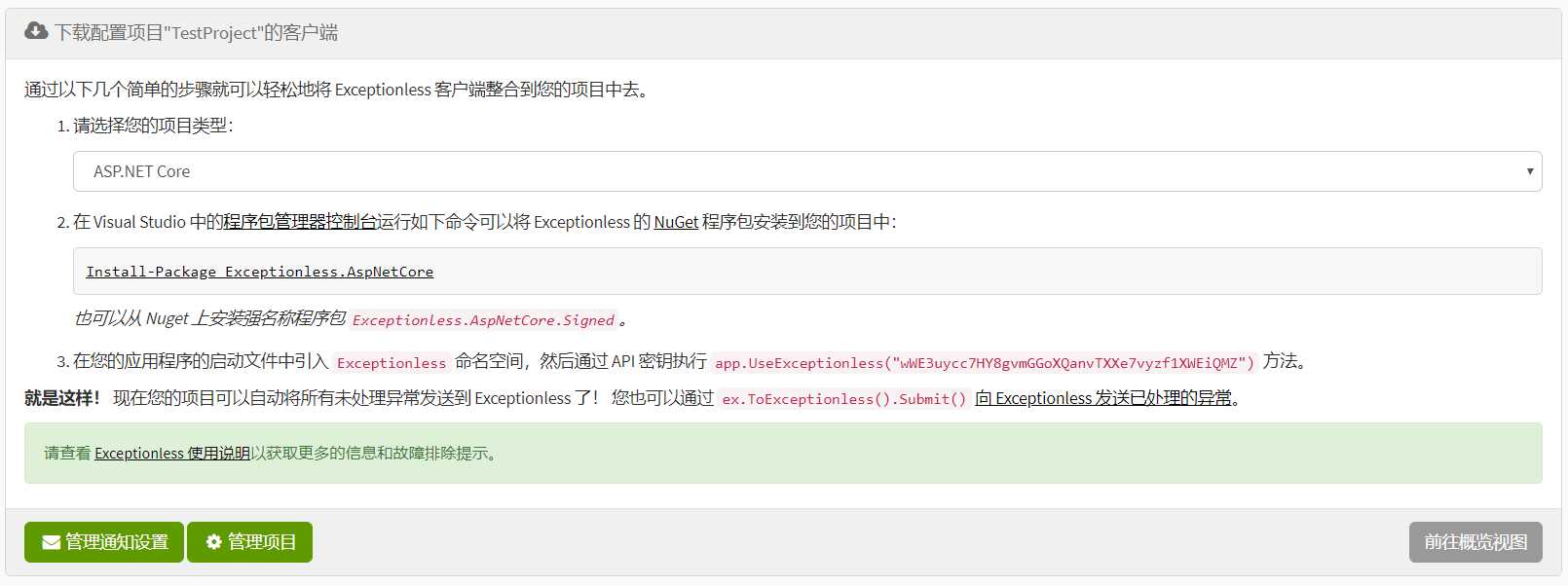The width and height of the screenshot is (1568, 586).
Task: Click the Exceptionless.AspNetCore.Signed package name
Action: (x=484, y=320)
